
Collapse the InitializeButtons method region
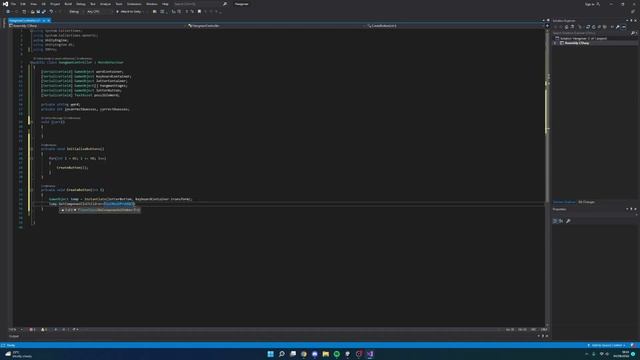coord(32,149)
